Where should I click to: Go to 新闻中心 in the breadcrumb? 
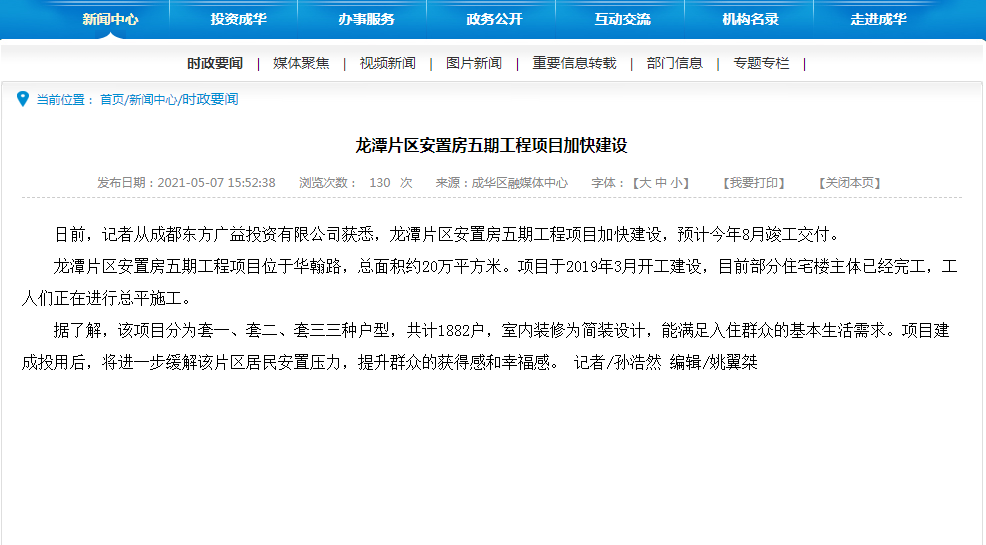click(153, 99)
